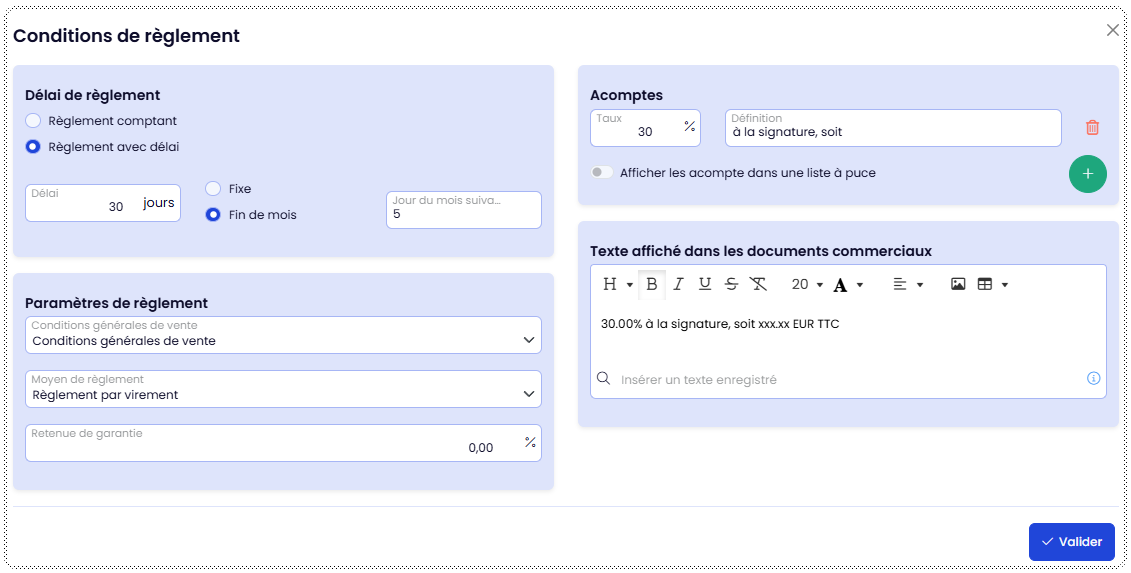
Task: Apply strikethrough formatting to the text
Action: [x=731, y=285]
